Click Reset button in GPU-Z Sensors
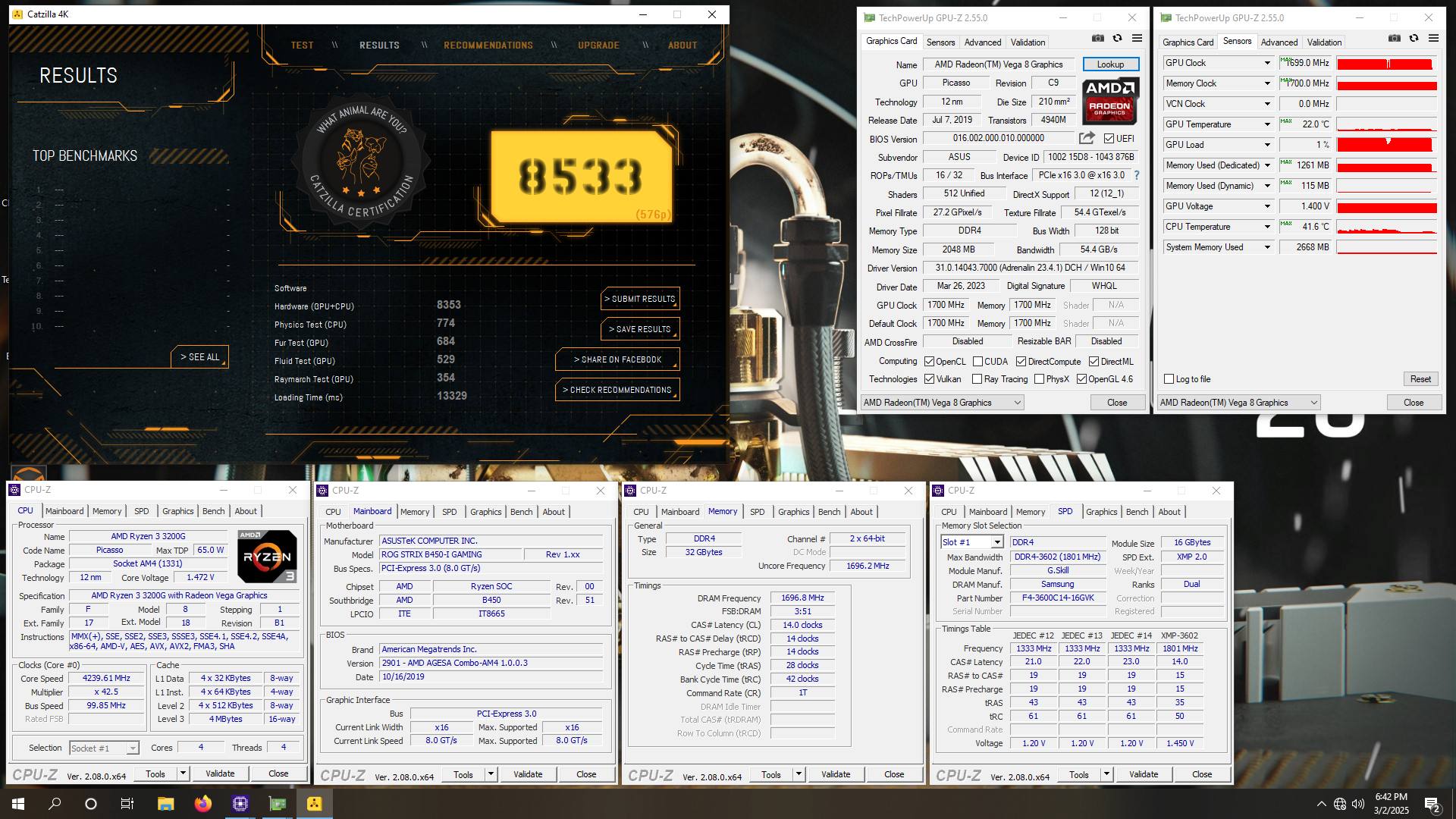The height and width of the screenshot is (819, 1456). point(1420,379)
